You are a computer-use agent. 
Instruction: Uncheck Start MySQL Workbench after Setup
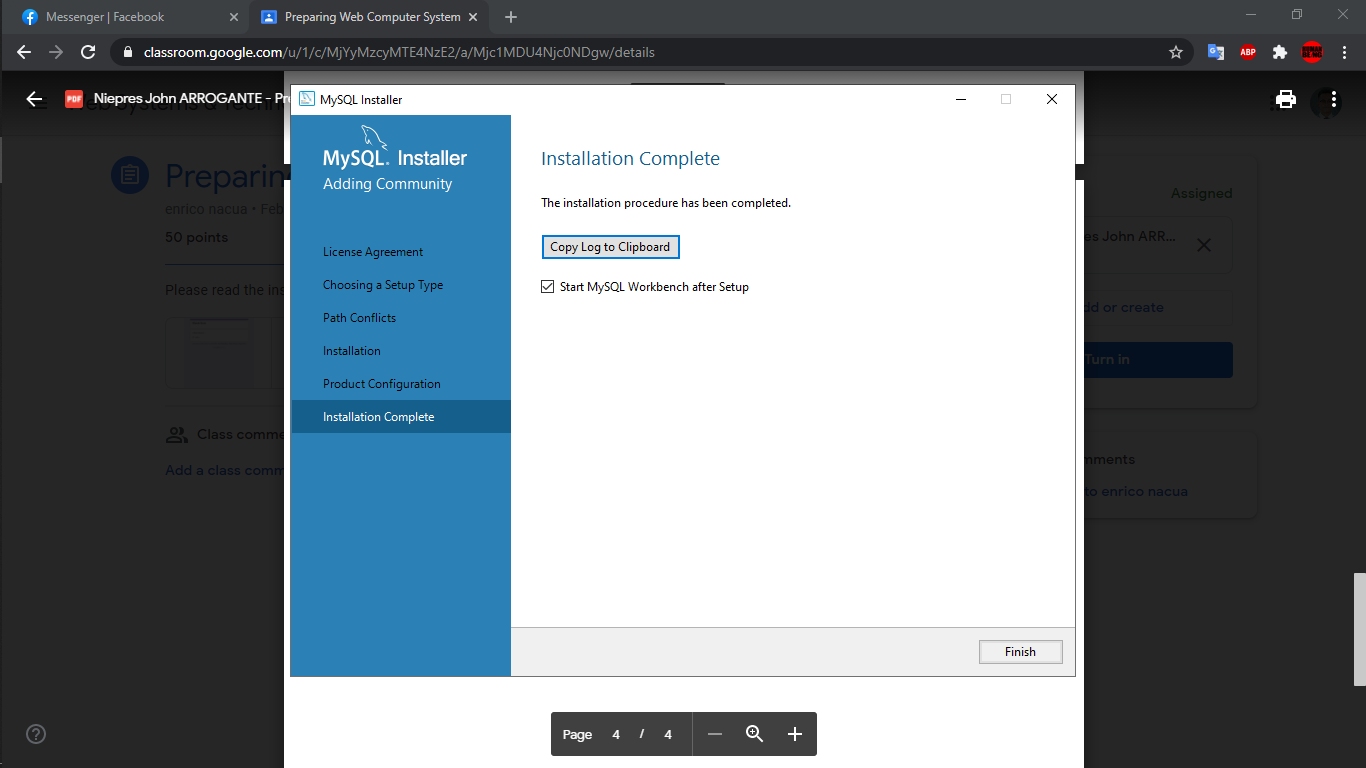pyautogui.click(x=547, y=287)
